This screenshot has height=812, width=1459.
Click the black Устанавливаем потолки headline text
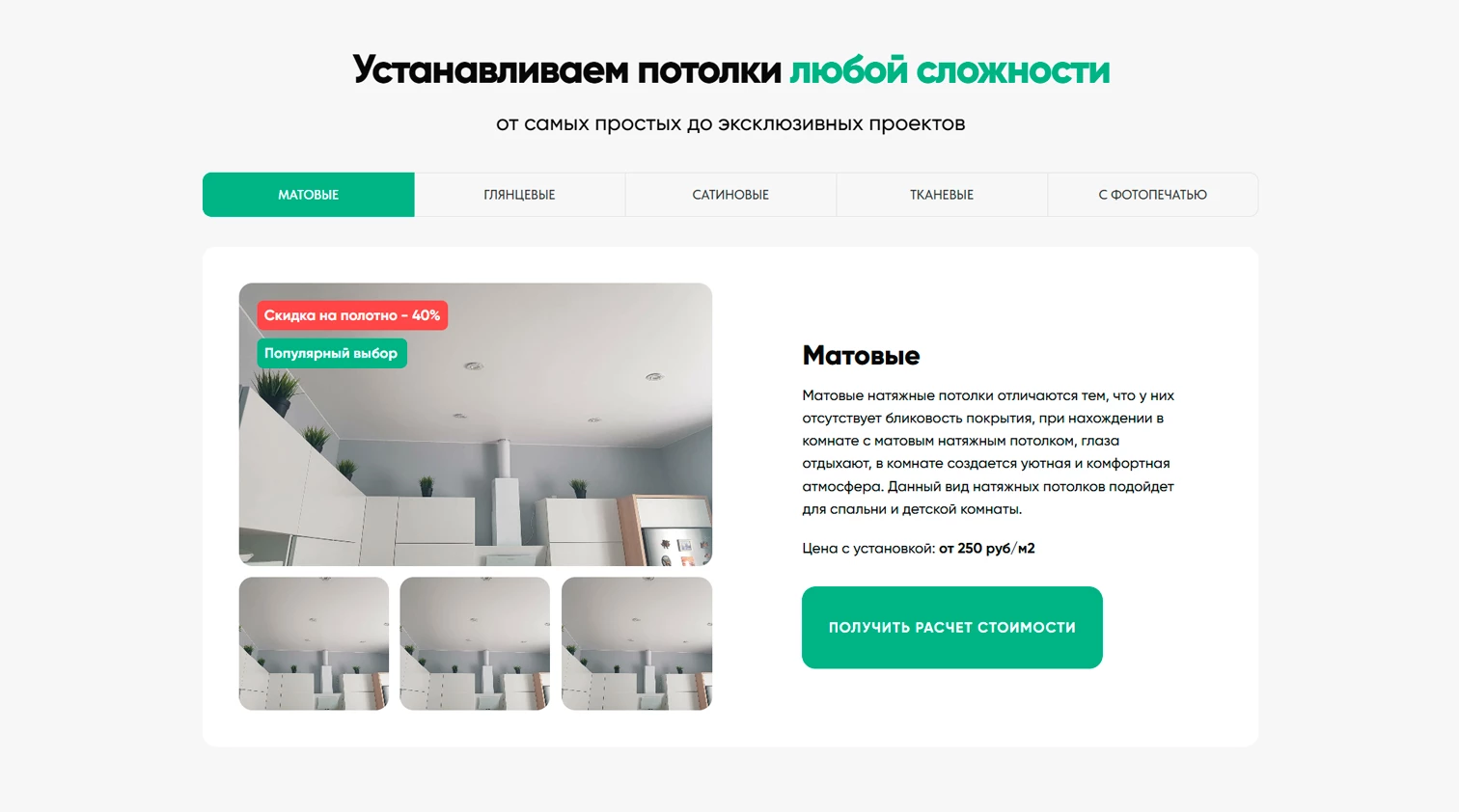[x=566, y=70]
